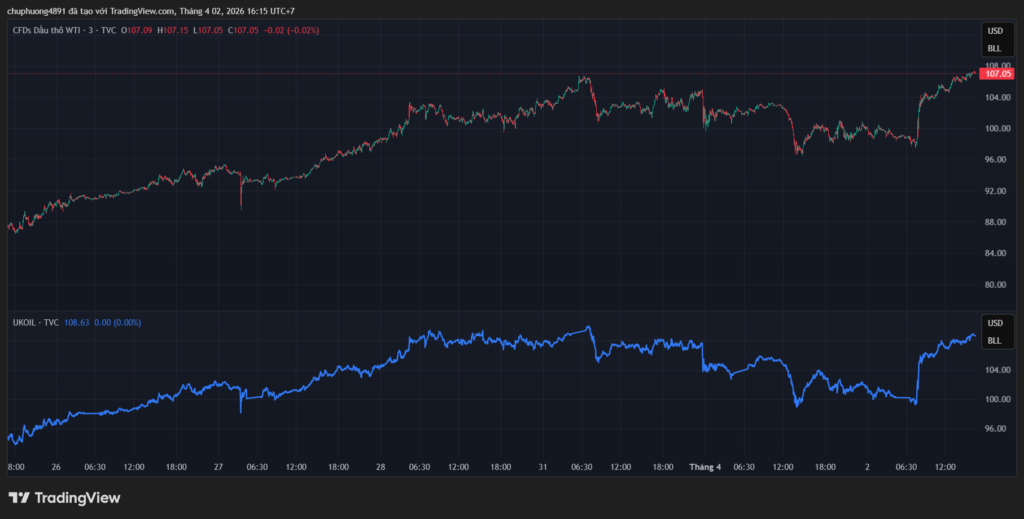
Task: Click the UKOIL · TVC legend title
Action: click(x=34, y=323)
